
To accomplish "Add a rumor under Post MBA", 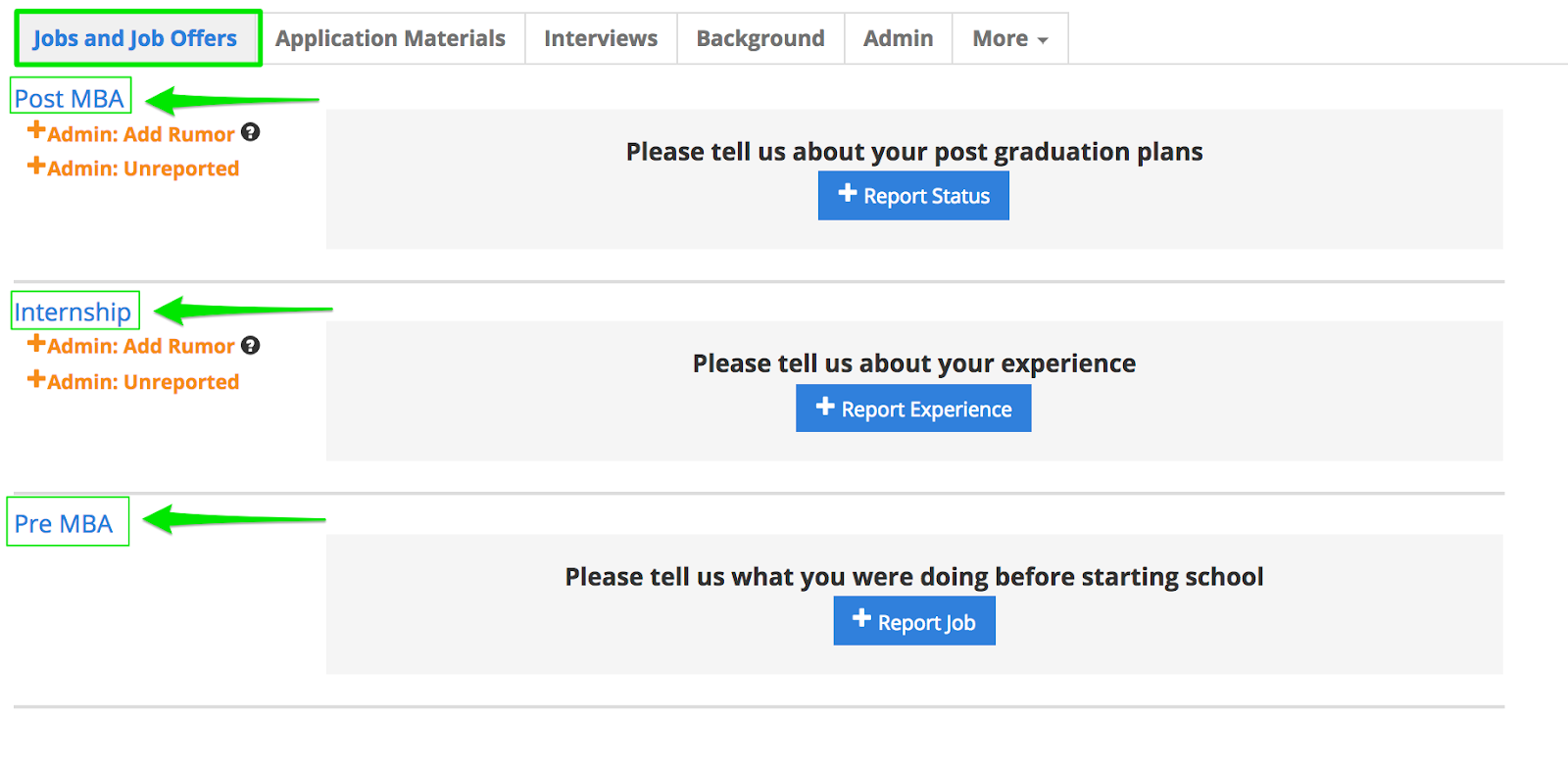I will point(132,133).
